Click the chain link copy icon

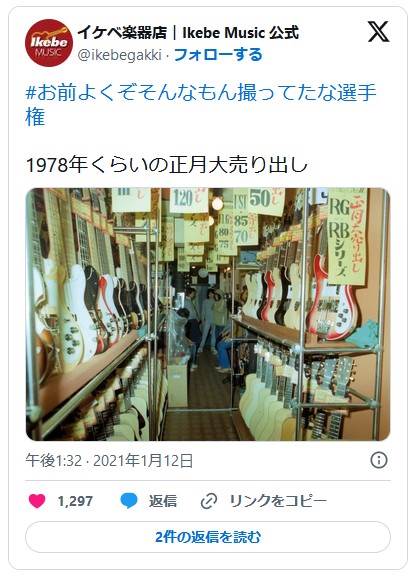click(209, 501)
